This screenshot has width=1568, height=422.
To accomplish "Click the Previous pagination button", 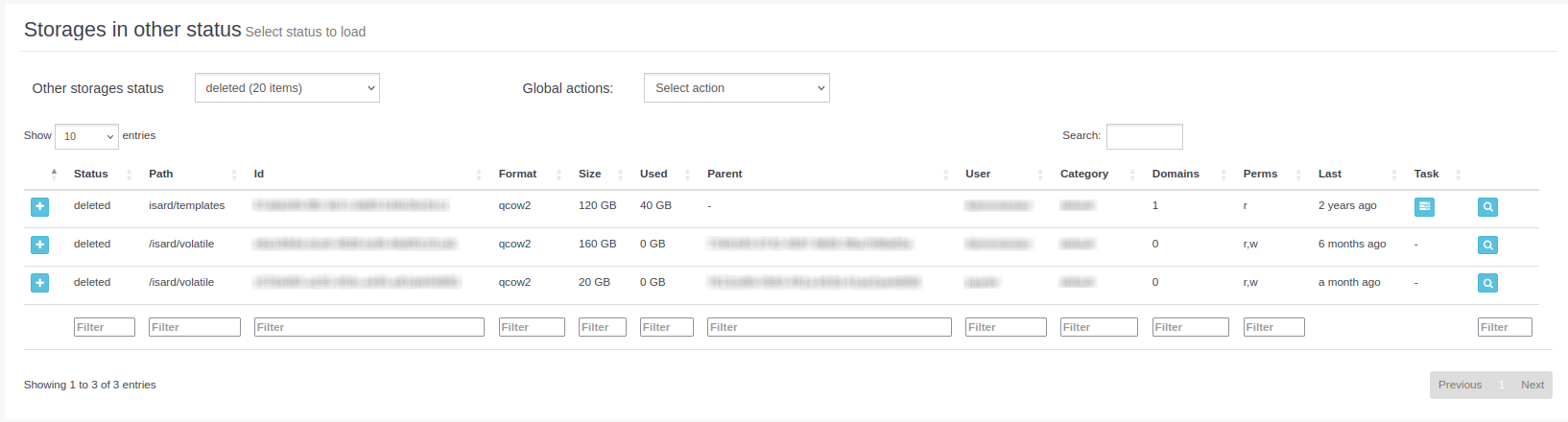I will tap(1460, 385).
